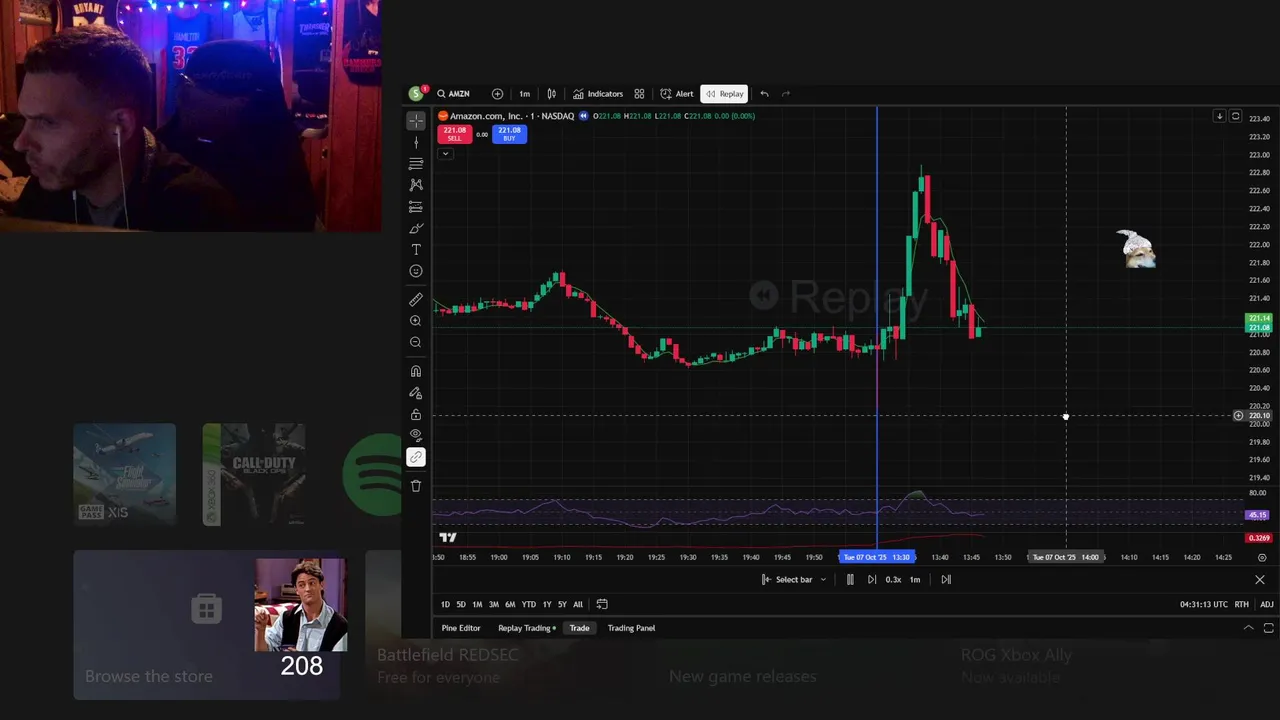The height and width of the screenshot is (720, 1280).
Task: Select the 1Y date range
Action: point(547,604)
